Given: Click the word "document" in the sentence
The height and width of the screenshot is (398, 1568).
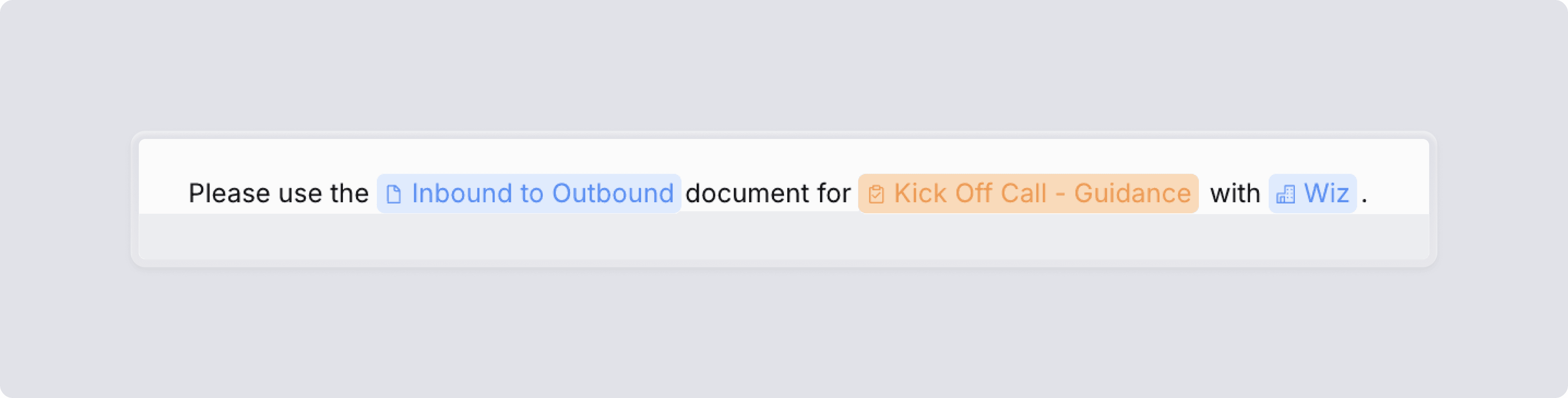Looking at the screenshot, I should click(x=748, y=193).
